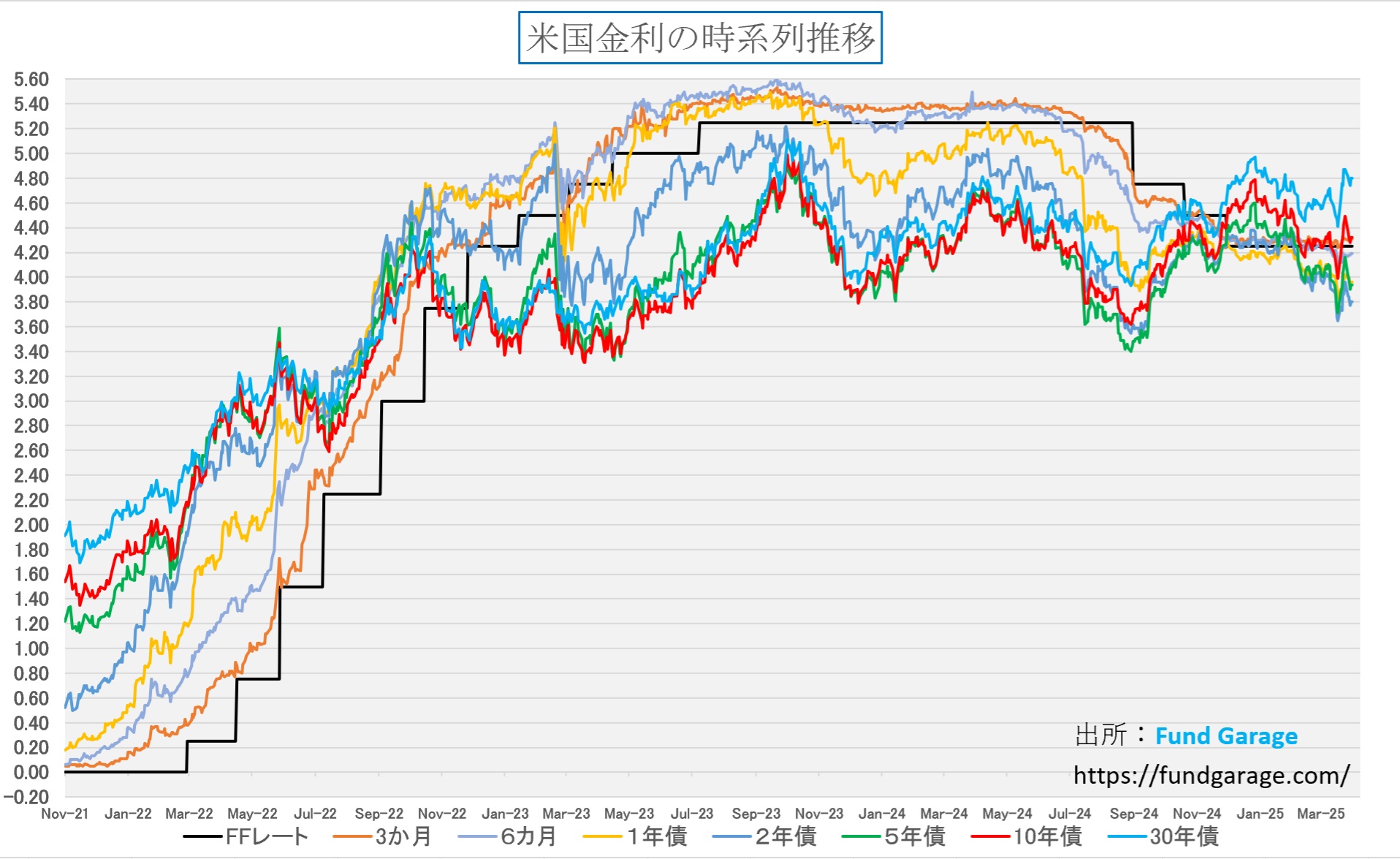1400x859 pixels.
Task: Select the 6カ月 legend label
Action: click(528, 836)
